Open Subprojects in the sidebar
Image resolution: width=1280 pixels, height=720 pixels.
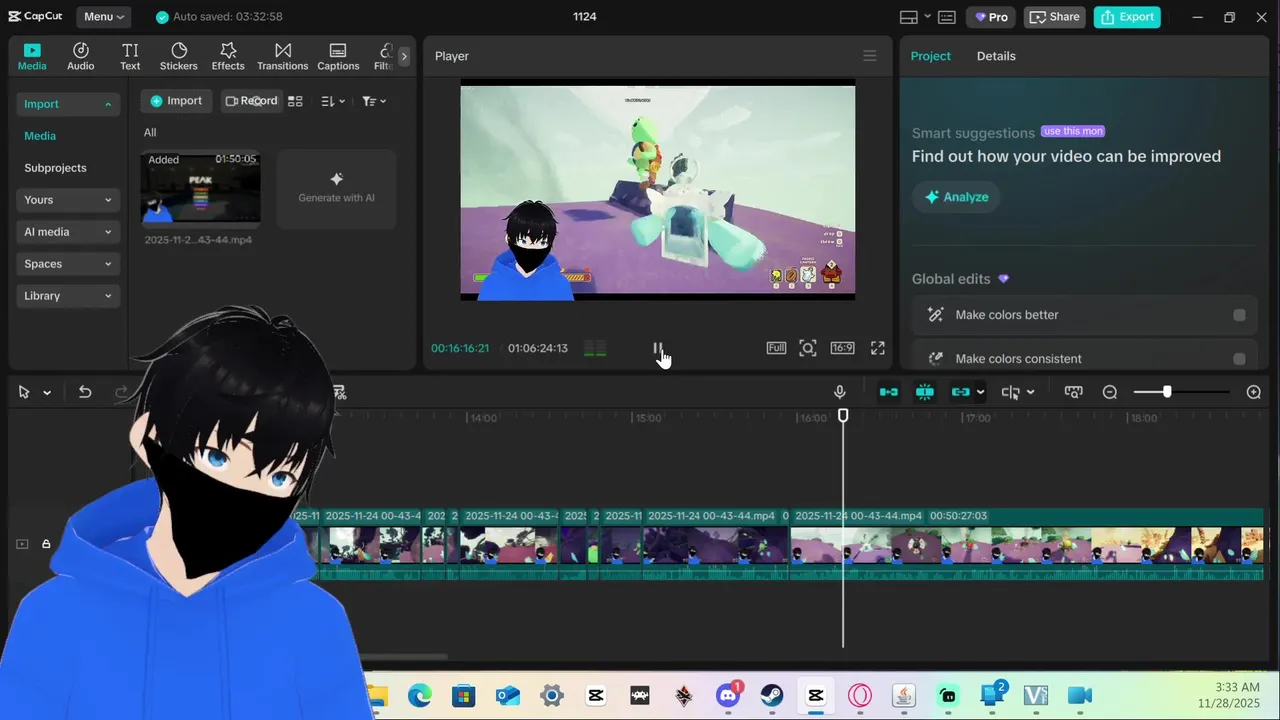[55, 168]
